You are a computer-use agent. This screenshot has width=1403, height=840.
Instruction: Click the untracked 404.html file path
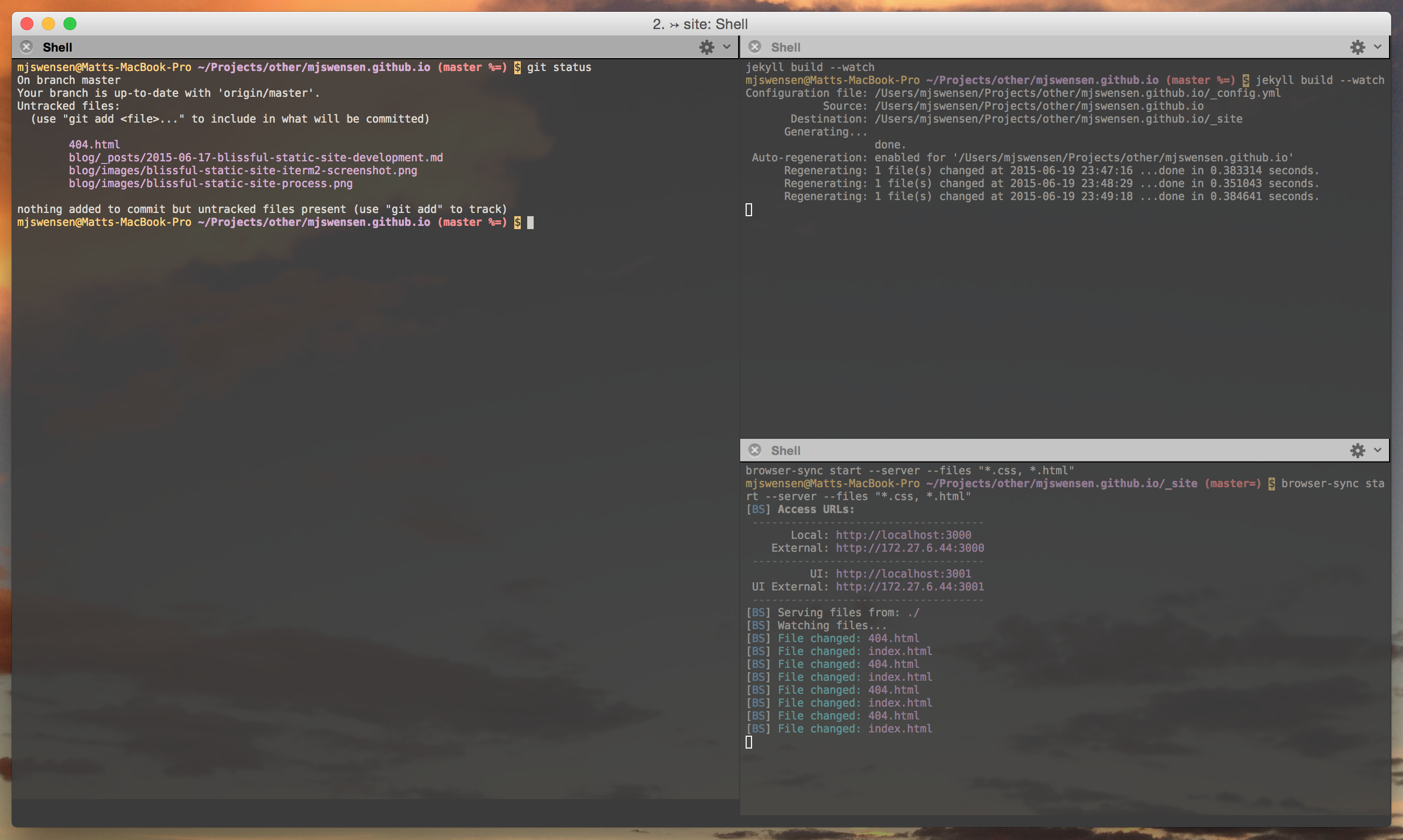coord(94,144)
